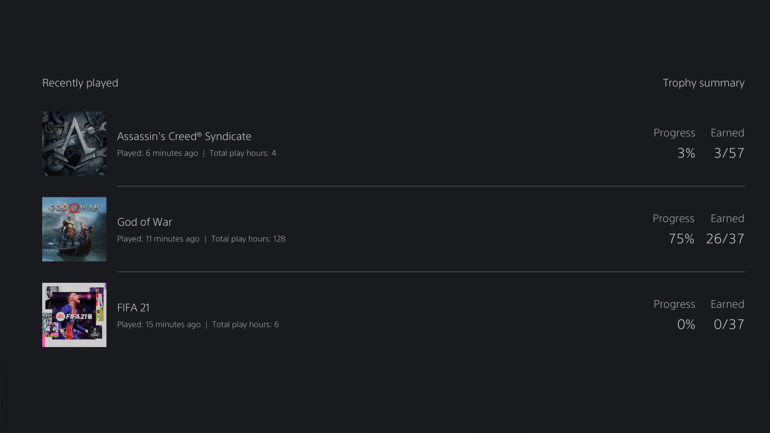The width and height of the screenshot is (770, 433).
Task: Open the God of War cover thumbnail
Action: click(x=74, y=229)
